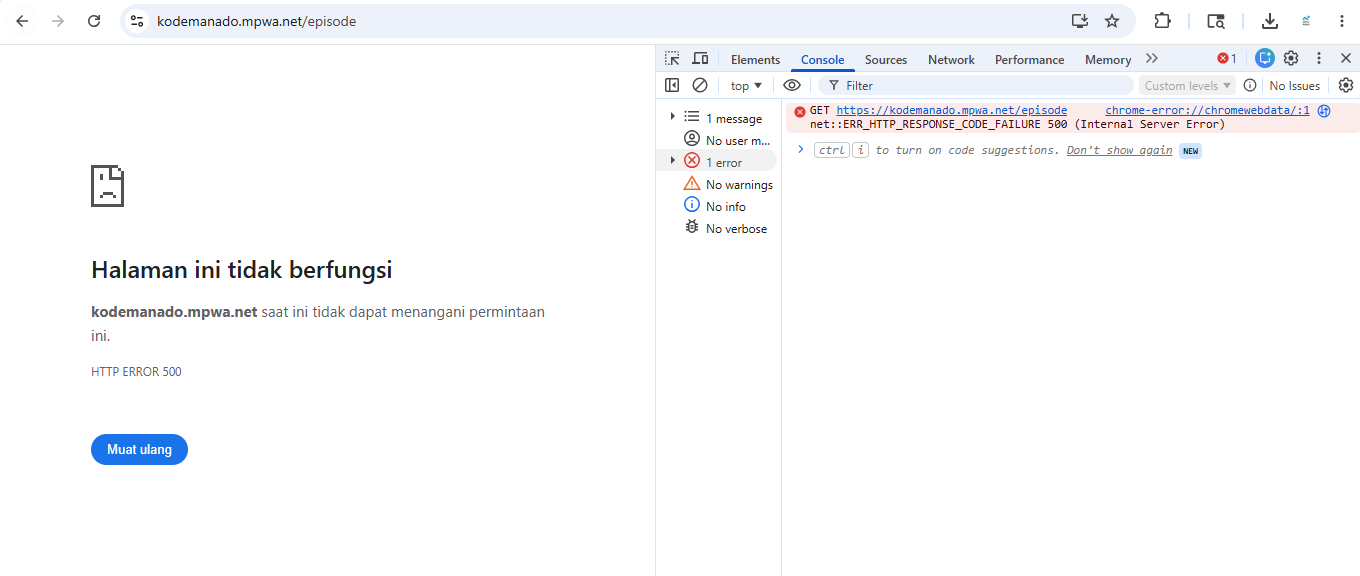1360x576 pixels.
Task: Select the No warnings sidebar row
Action: 717,184
